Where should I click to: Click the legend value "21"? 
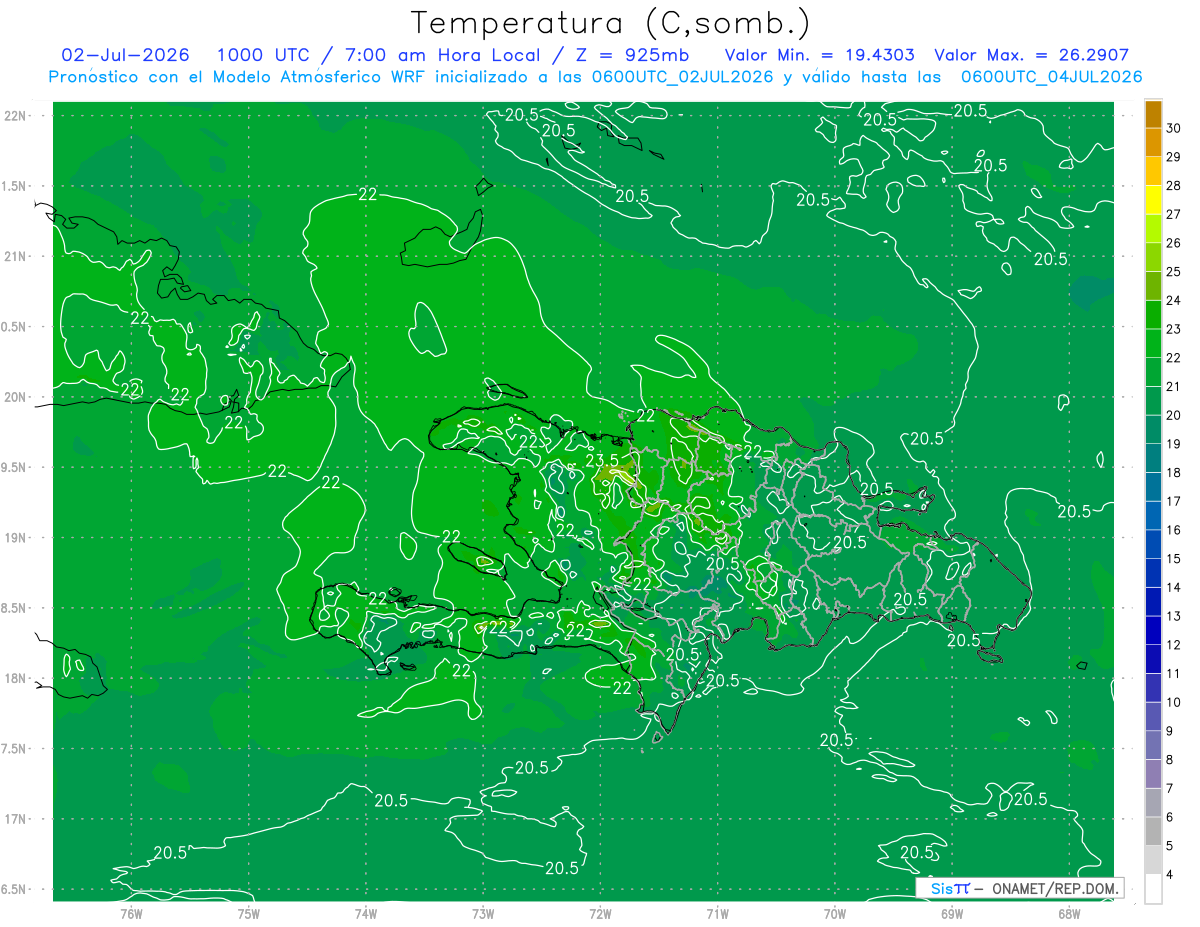(x=1174, y=386)
